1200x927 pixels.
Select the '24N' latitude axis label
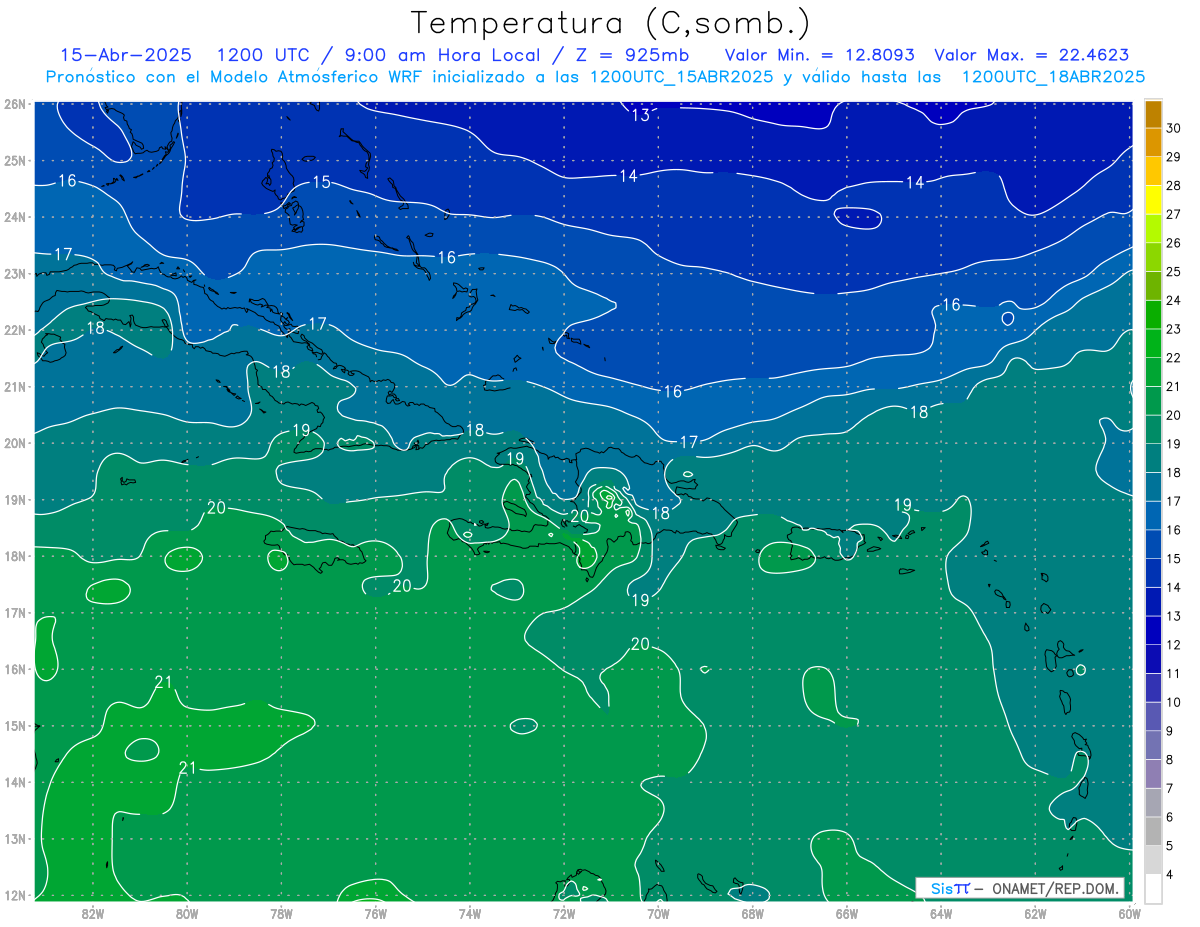[x=15, y=217]
